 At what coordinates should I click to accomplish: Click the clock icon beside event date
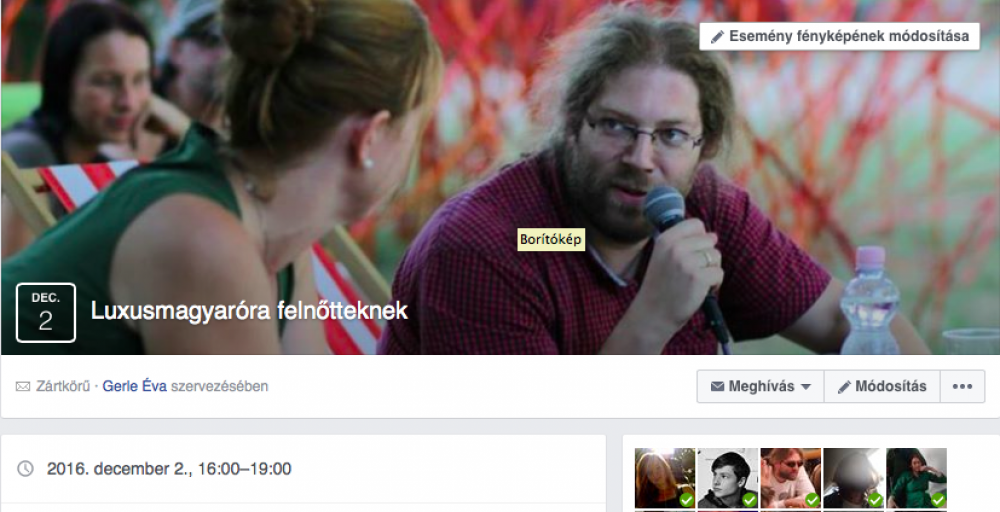(x=25, y=469)
